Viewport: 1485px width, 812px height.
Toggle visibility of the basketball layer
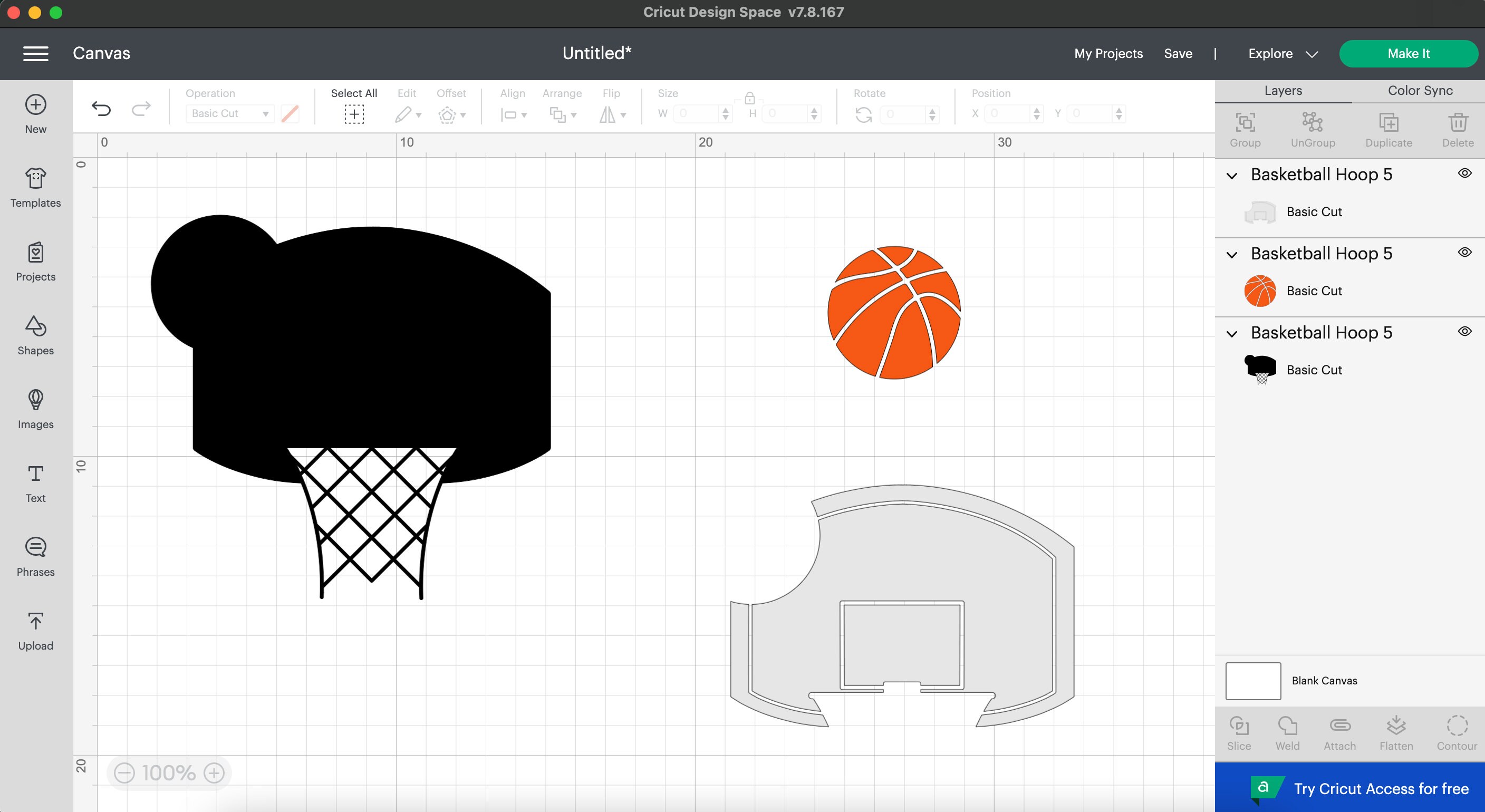pyautogui.click(x=1464, y=252)
